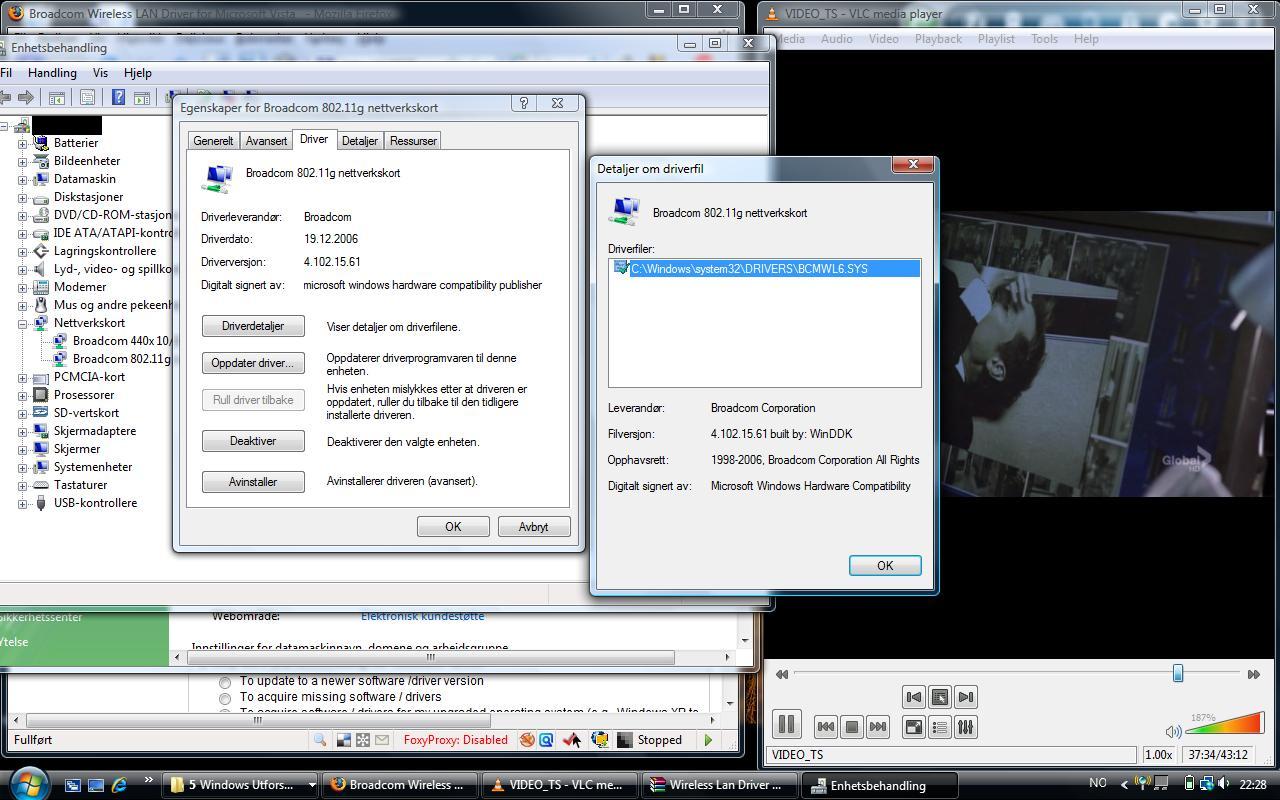The height and width of the screenshot is (800, 1280).
Task: Adjust the VLC volume triangle slider
Action: pyautogui.click(x=1223, y=723)
